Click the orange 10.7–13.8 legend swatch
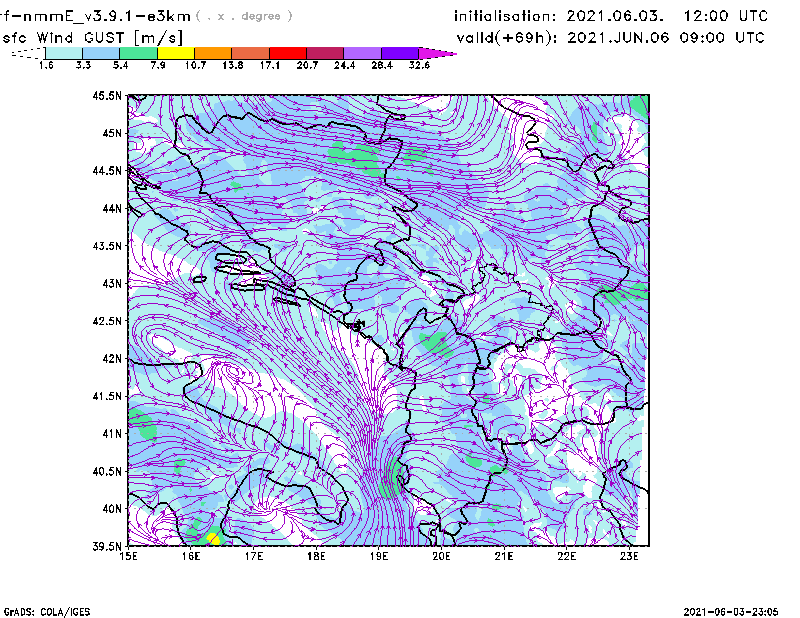This screenshot has width=800, height=618. tap(213, 53)
